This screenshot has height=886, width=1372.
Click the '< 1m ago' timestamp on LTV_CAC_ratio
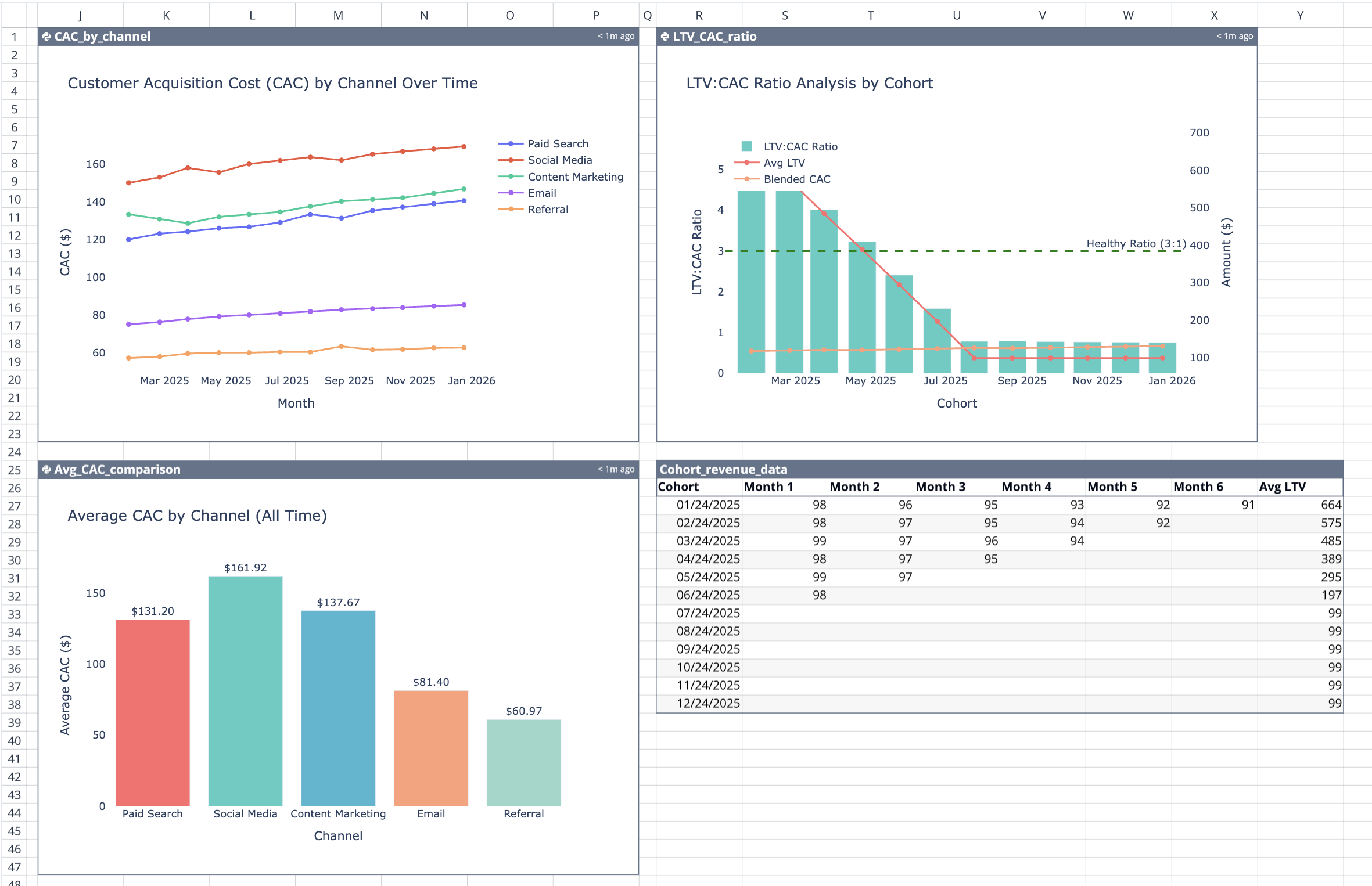click(x=1234, y=36)
